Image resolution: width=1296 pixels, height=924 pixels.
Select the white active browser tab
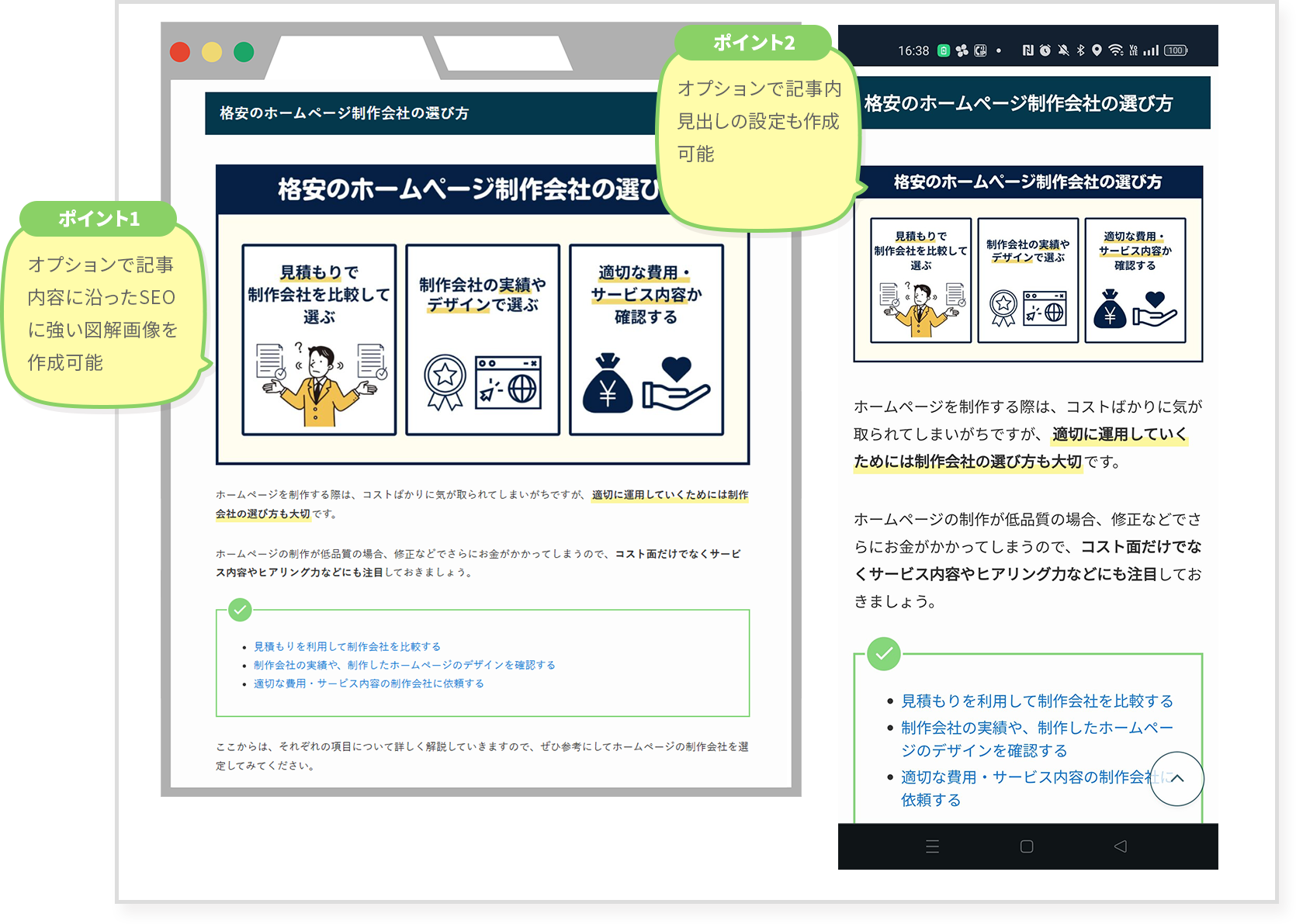pyautogui.click(x=349, y=56)
